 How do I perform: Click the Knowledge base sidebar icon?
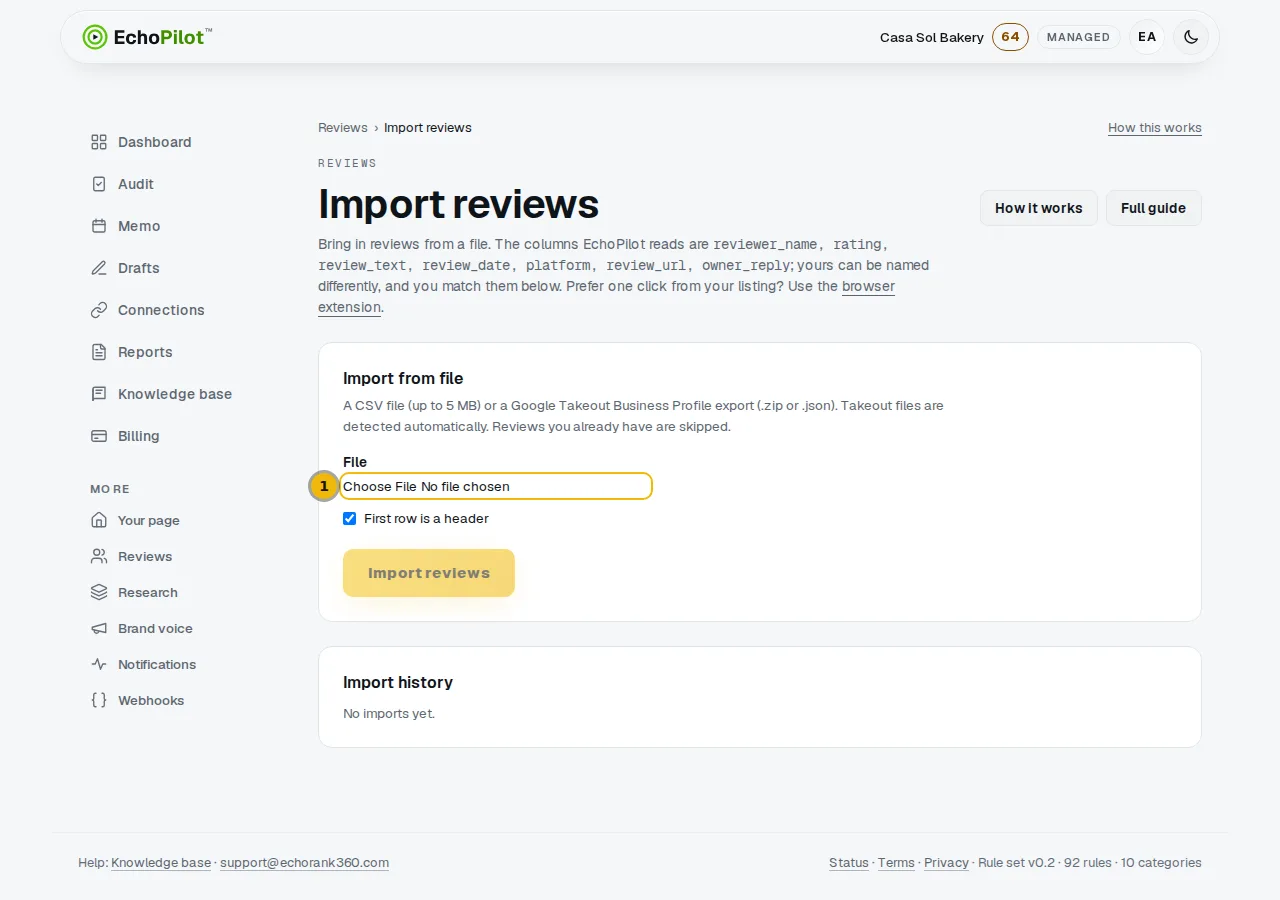pos(99,394)
